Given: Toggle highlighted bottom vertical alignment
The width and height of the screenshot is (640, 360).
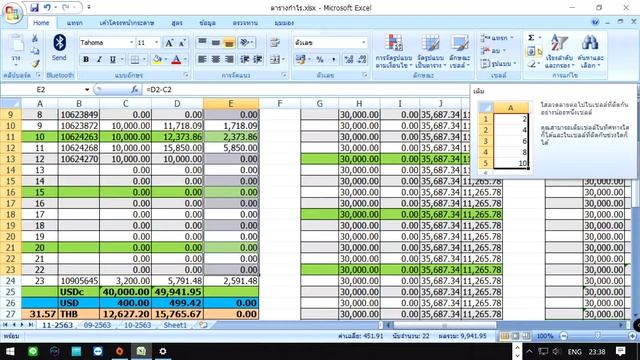Looking at the screenshot, I should (x=229, y=42).
